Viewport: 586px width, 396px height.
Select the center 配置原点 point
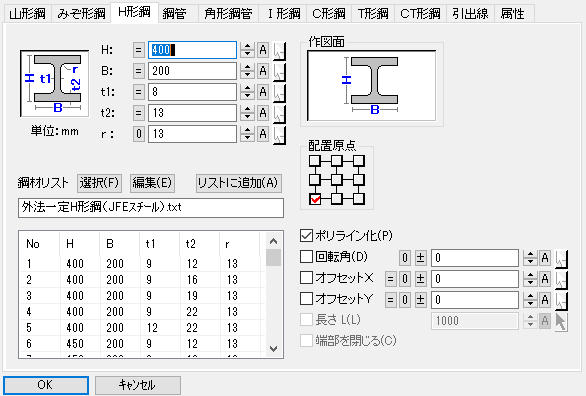(x=337, y=180)
